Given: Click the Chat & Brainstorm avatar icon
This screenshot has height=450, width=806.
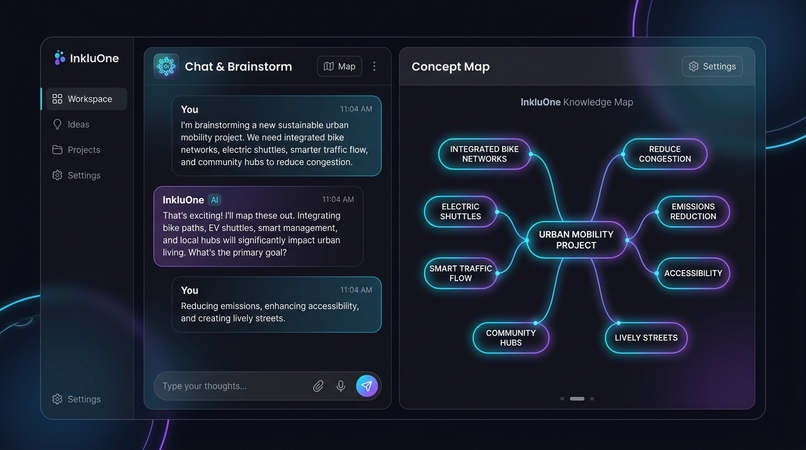Looking at the screenshot, I should point(166,66).
